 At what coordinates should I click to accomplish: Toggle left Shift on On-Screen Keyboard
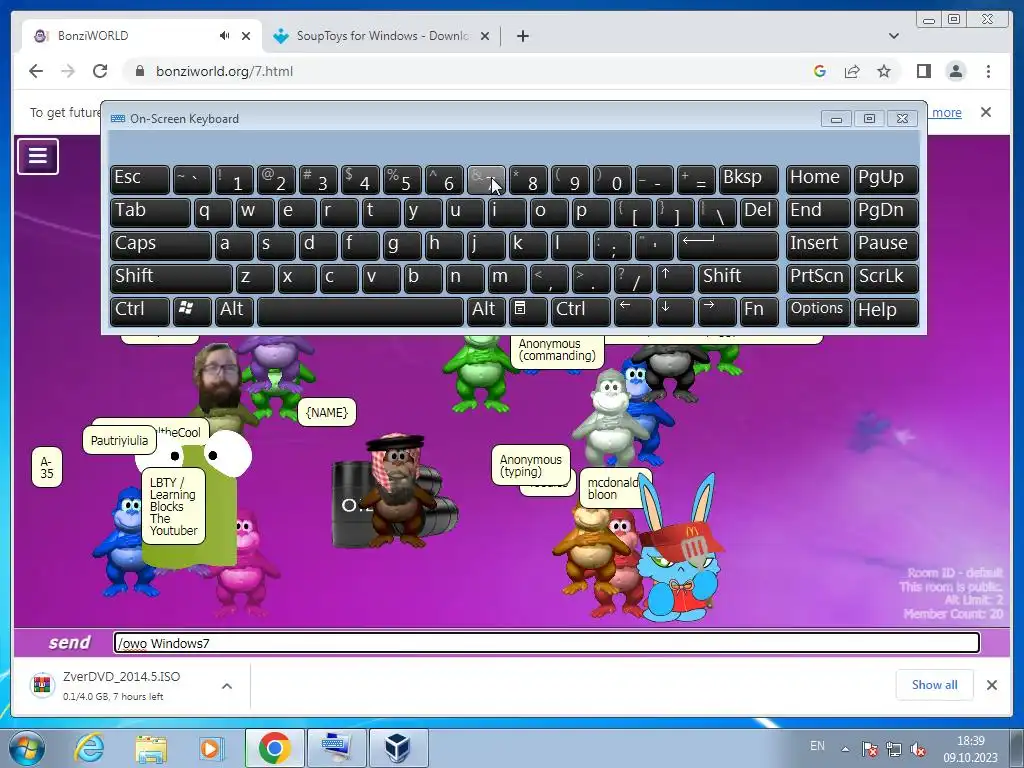171,278
